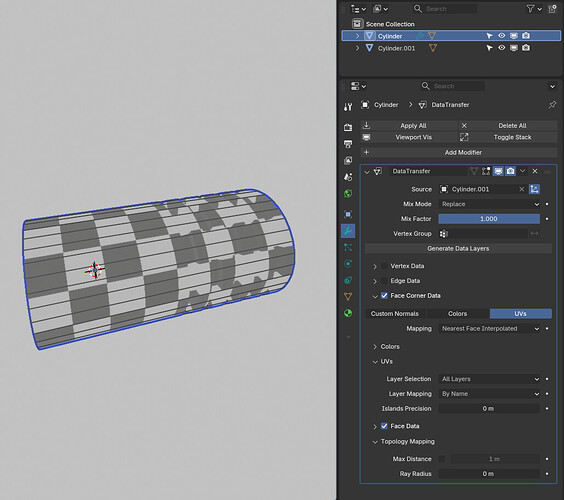The width and height of the screenshot is (564, 500).
Task: Switch to the Colors tab
Action: click(x=457, y=313)
